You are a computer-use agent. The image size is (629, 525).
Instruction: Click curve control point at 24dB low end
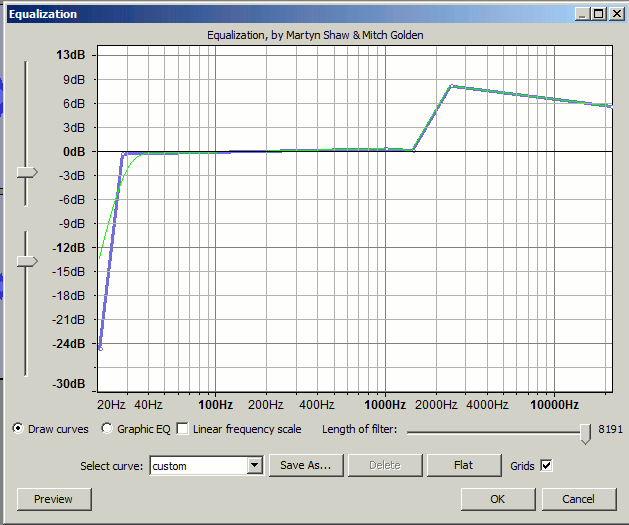(x=101, y=349)
